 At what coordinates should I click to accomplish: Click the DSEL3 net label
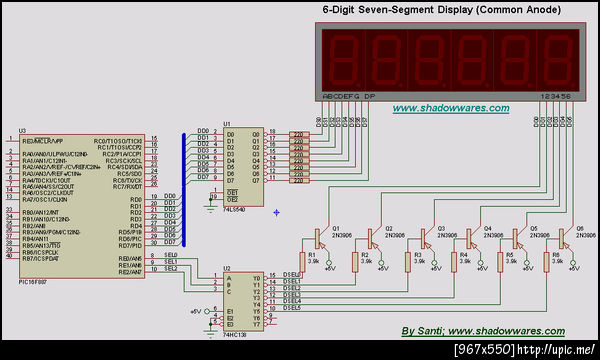coord(292,295)
